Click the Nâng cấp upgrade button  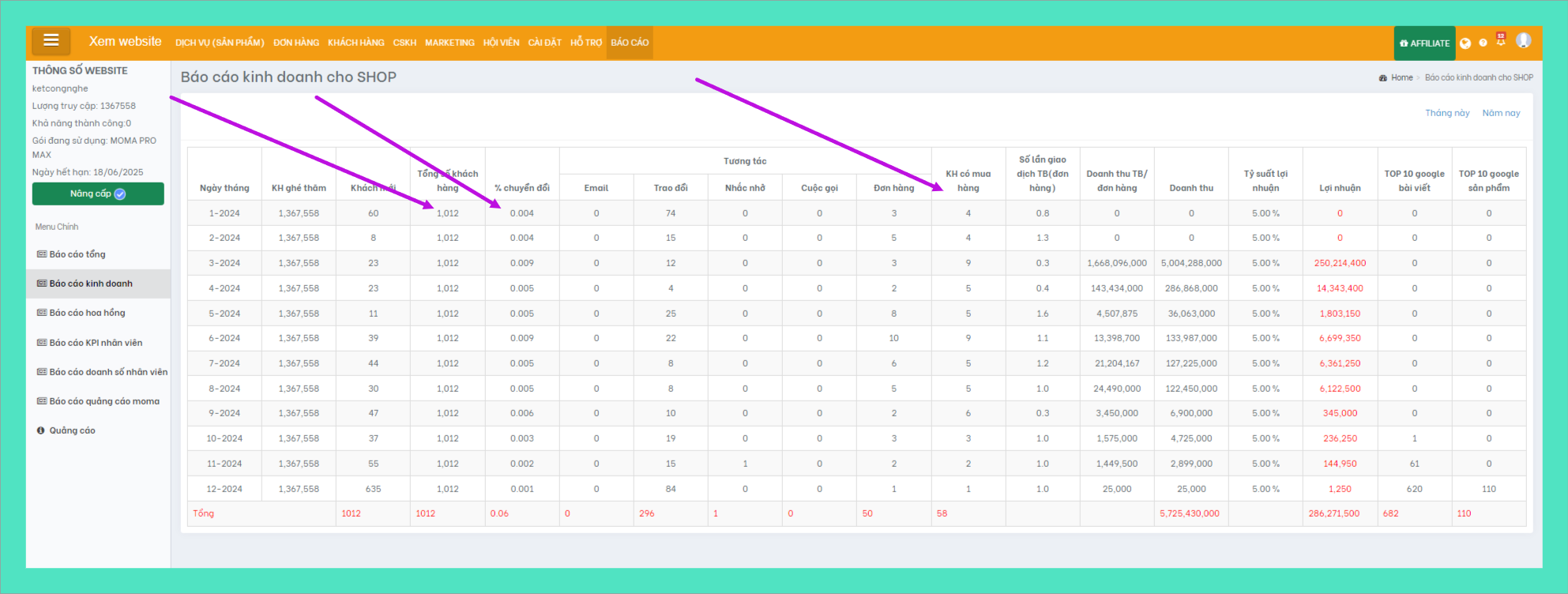(x=98, y=194)
